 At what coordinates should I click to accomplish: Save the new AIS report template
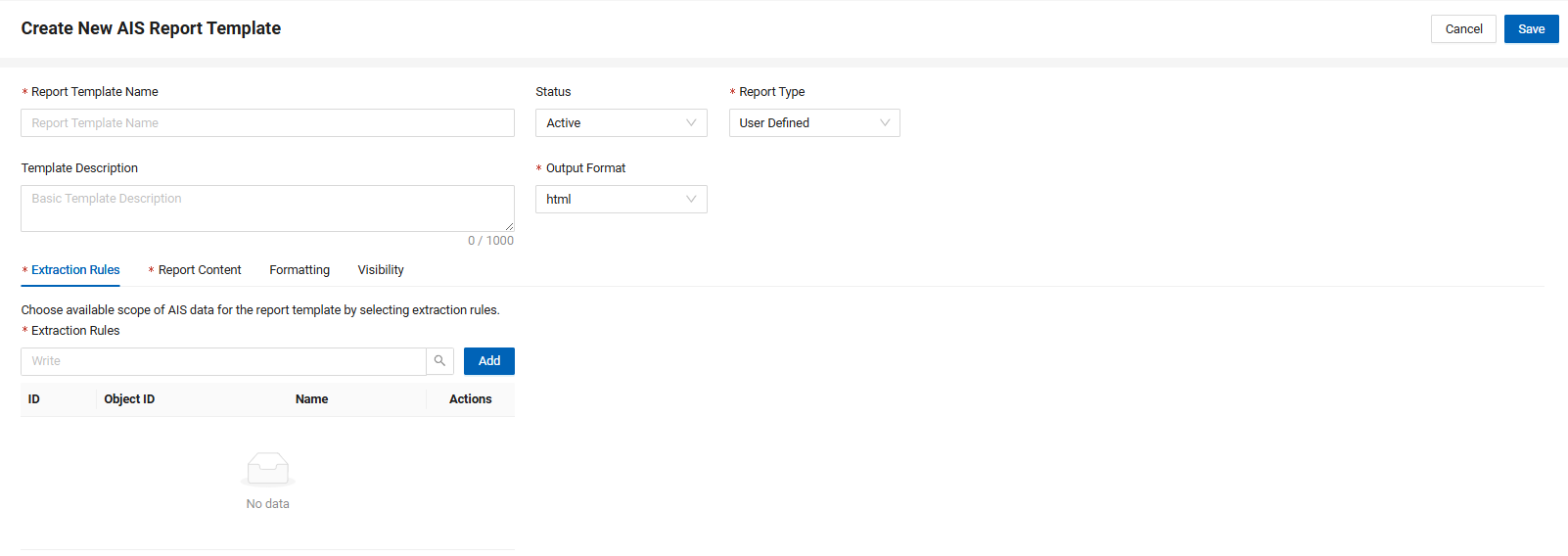[x=1531, y=28]
